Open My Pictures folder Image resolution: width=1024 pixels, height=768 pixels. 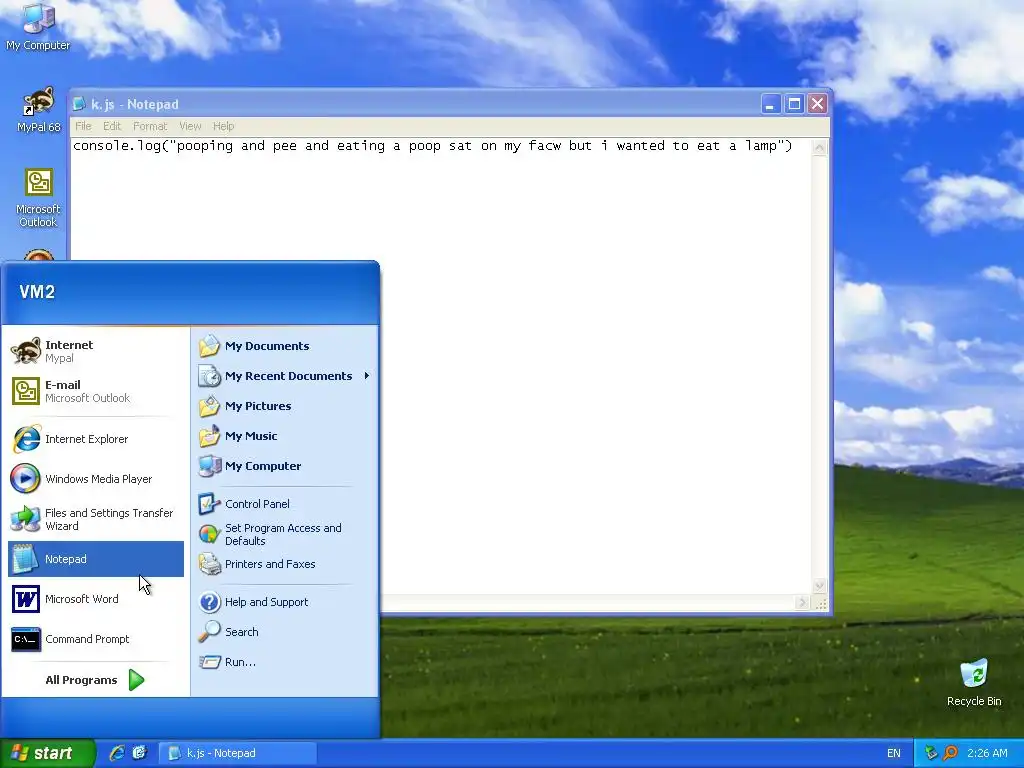point(285,406)
